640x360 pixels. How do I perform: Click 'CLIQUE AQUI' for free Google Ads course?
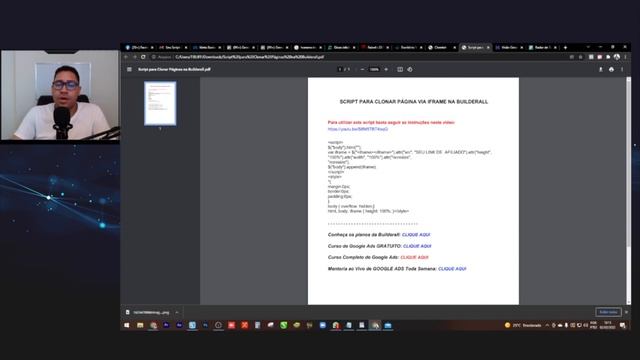coord(417,246)
